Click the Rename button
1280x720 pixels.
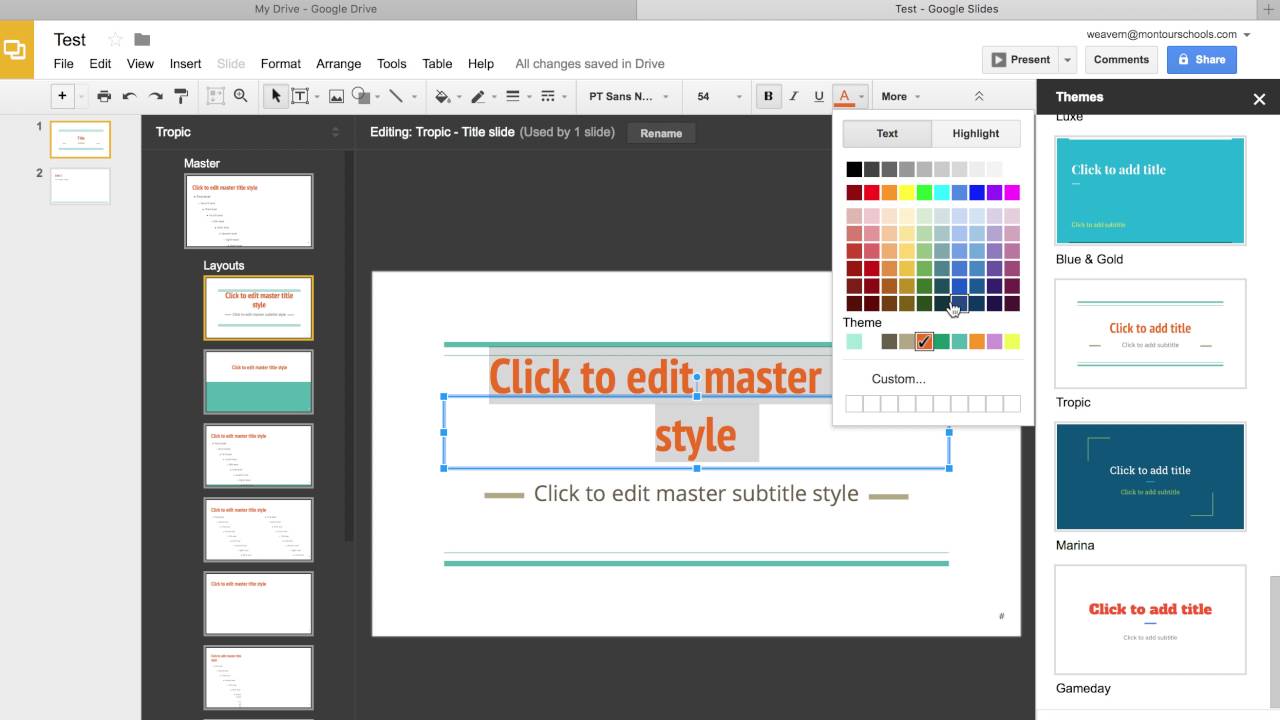point(661,133)
